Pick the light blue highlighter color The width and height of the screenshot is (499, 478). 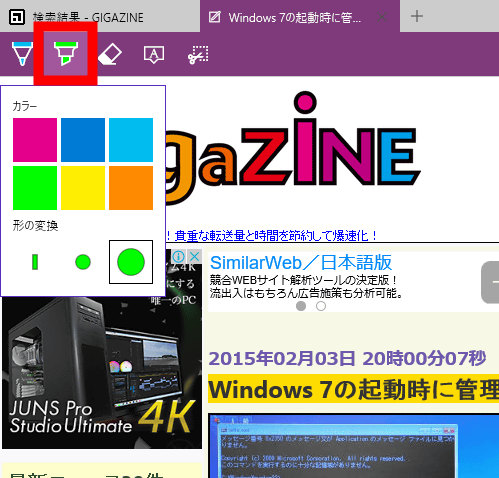tap(131, 140)
